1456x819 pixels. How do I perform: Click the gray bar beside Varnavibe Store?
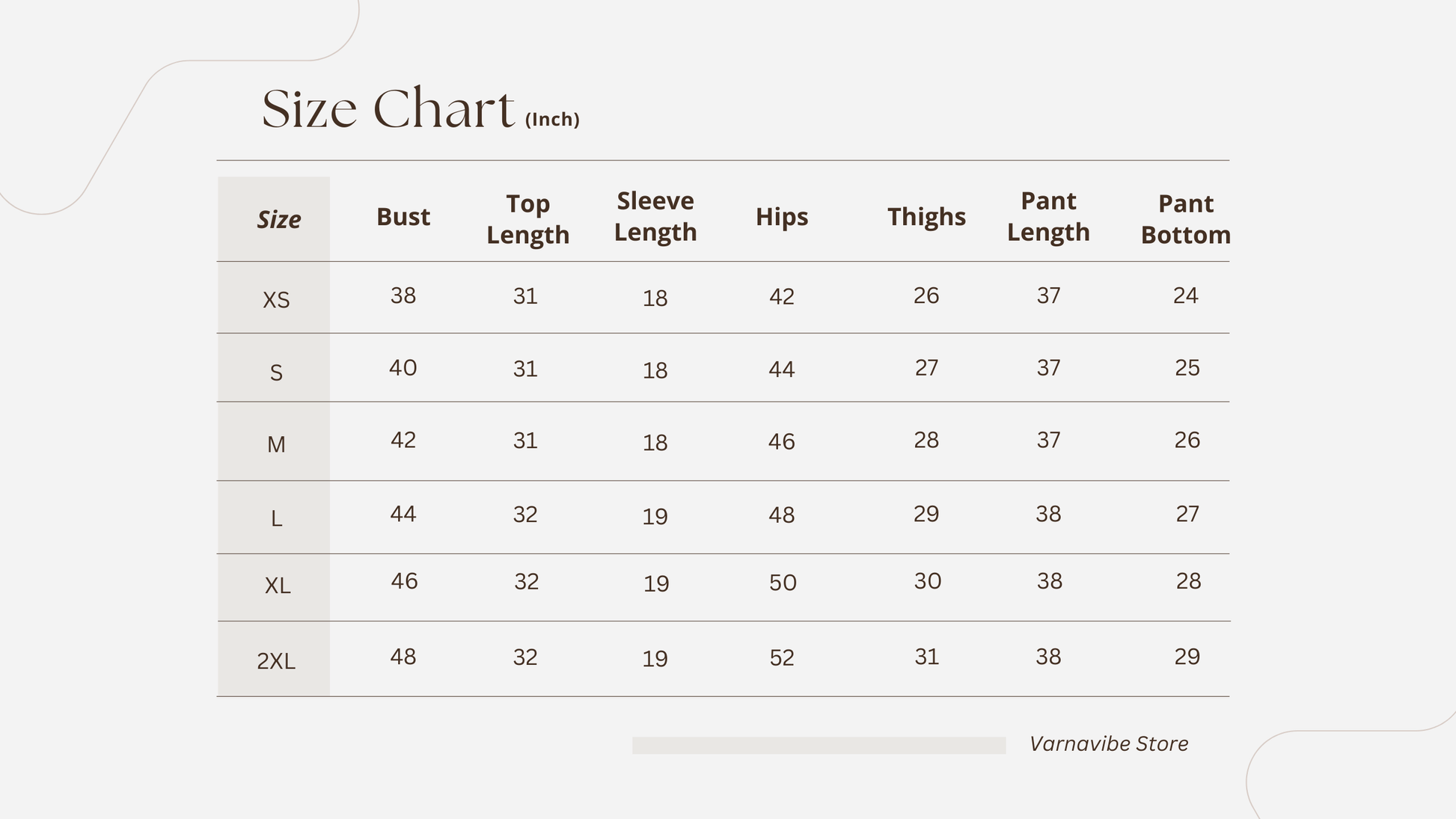click(819, 746)
